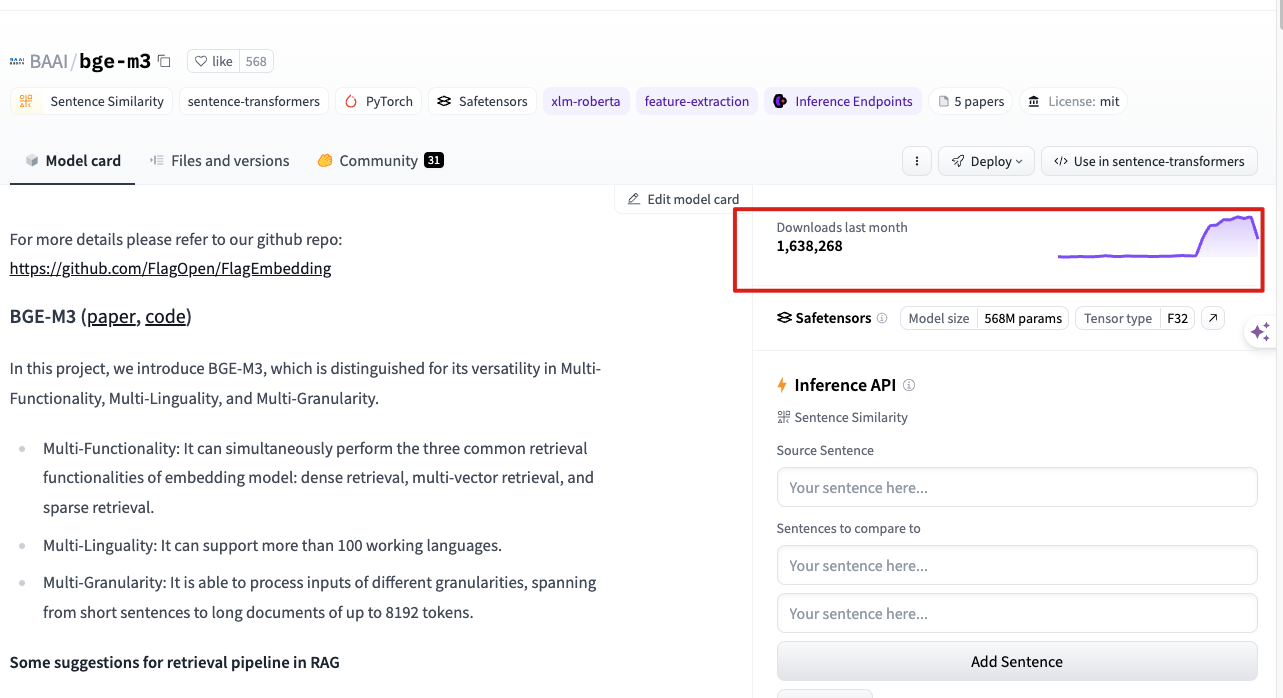Click info icon beside Inference API
1283x698 pixels.
[x=909, y=385]
